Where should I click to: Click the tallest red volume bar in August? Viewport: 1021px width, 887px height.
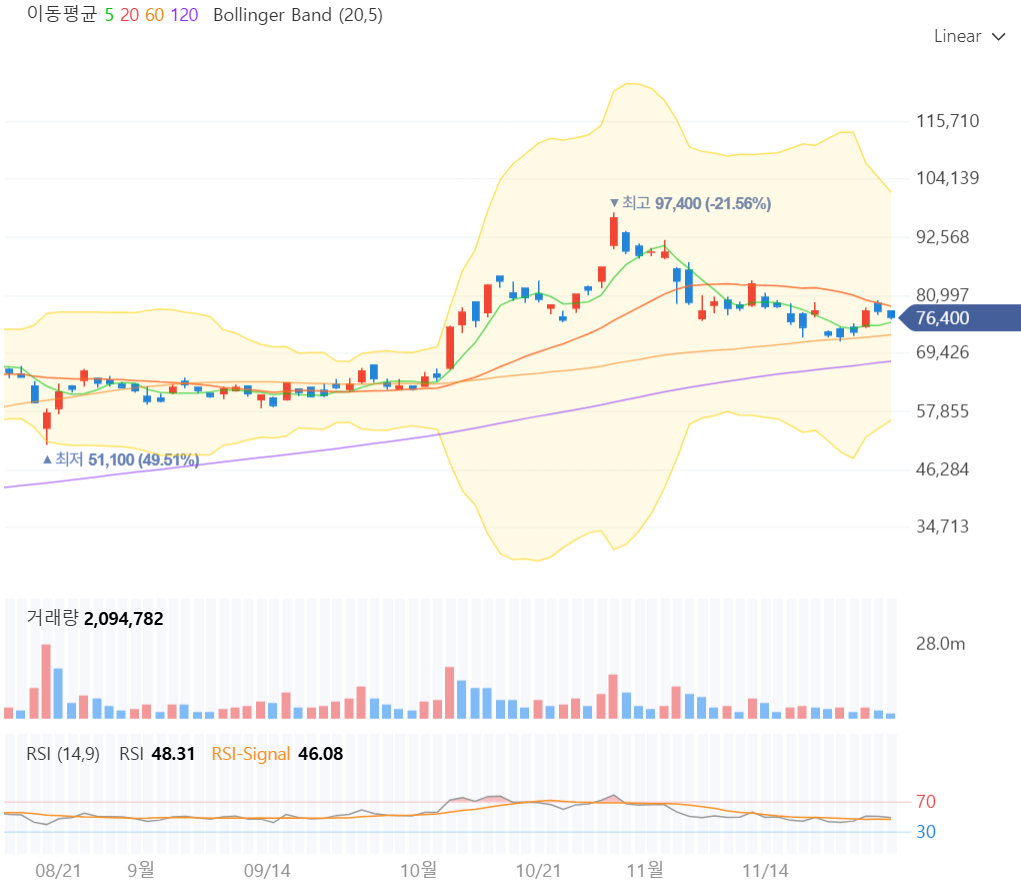46,681
